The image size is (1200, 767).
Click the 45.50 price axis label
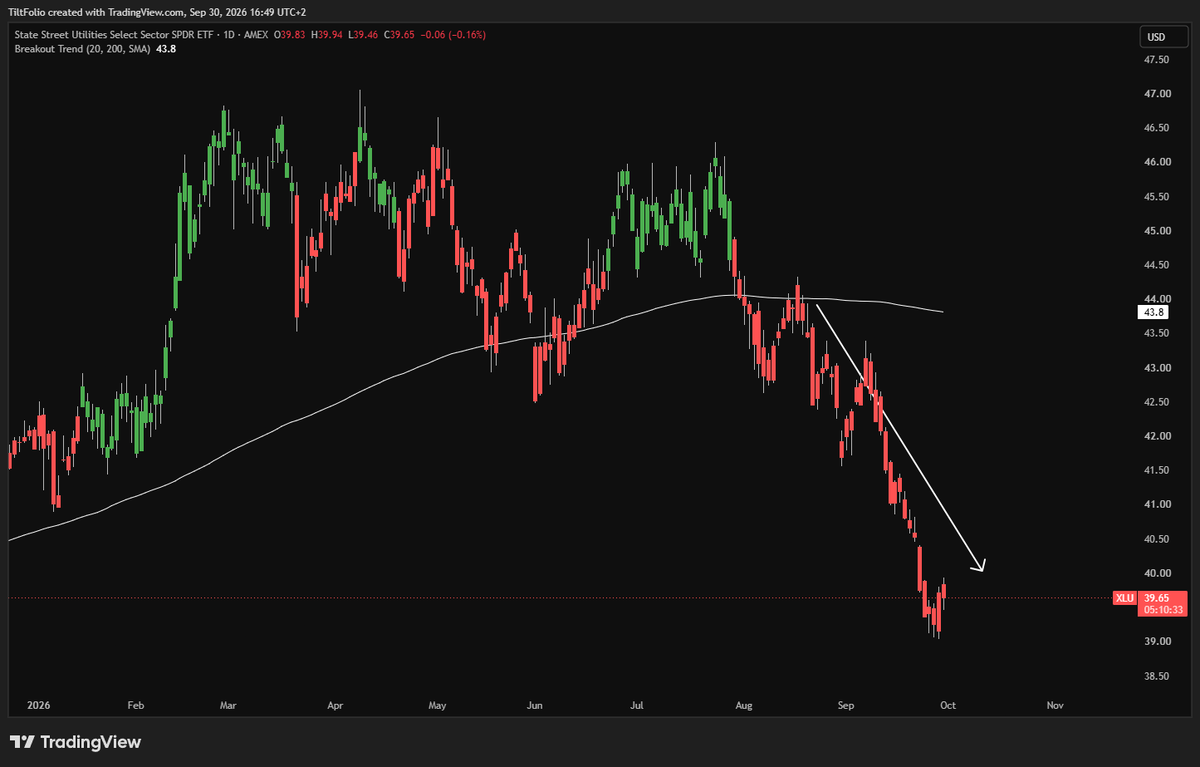pos(1157,197)
